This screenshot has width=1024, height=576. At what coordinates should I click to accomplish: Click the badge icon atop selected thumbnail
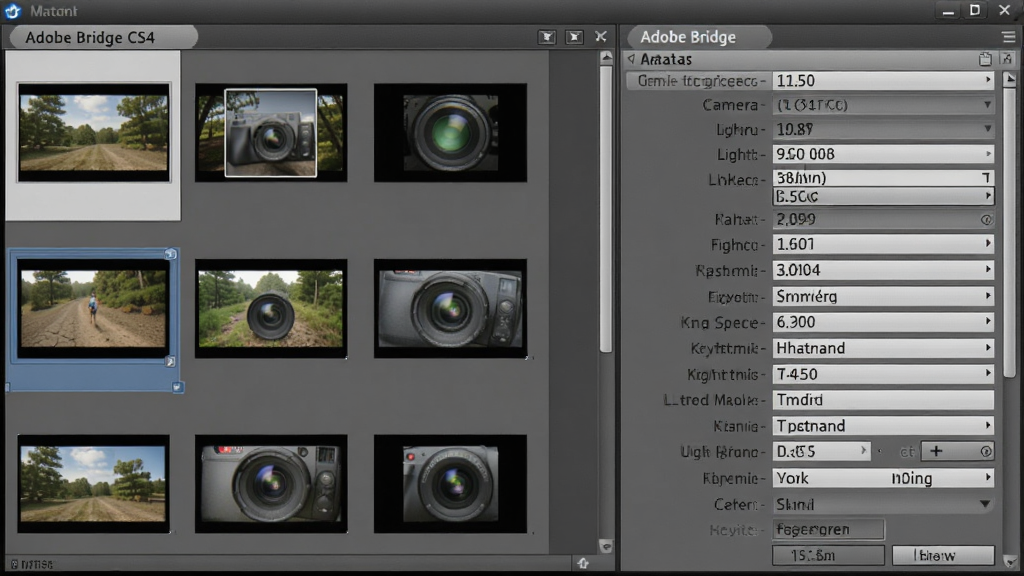pyautogui.click(x=170, y=254)
